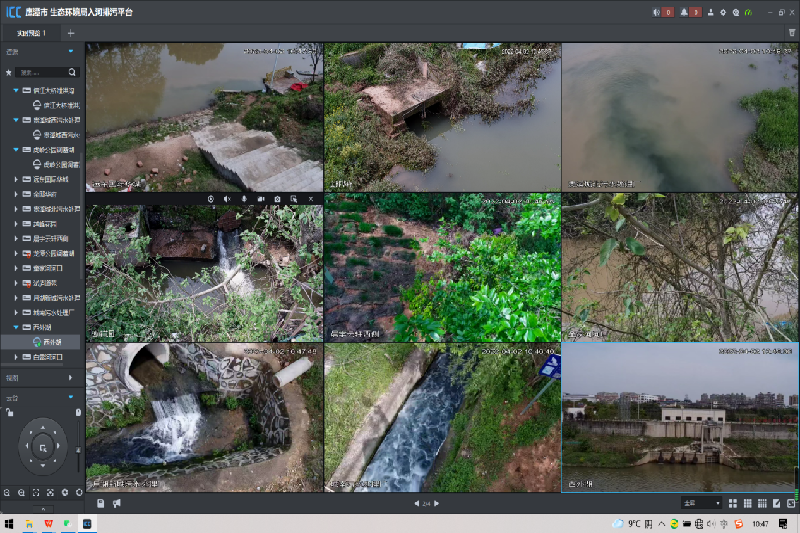
Task: Open the stream type dropdown in bottom bar
Action: coord(700,503)
